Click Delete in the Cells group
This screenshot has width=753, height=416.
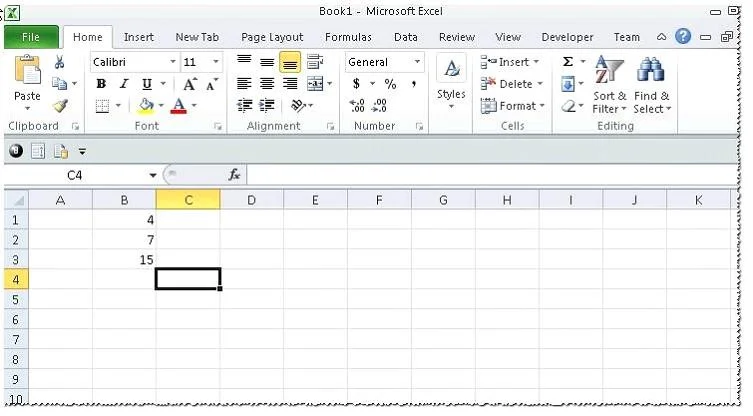(511, 84)
